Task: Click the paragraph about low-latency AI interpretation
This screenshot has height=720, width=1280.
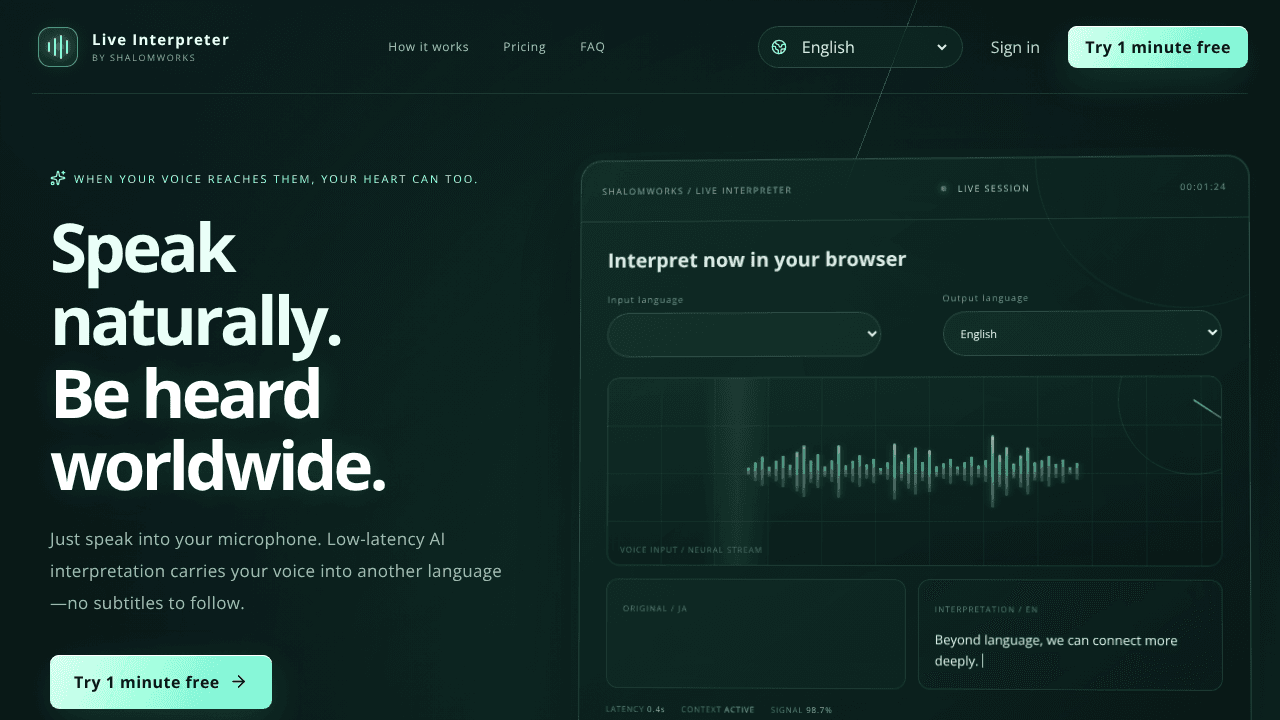Action: coord(276,571)
